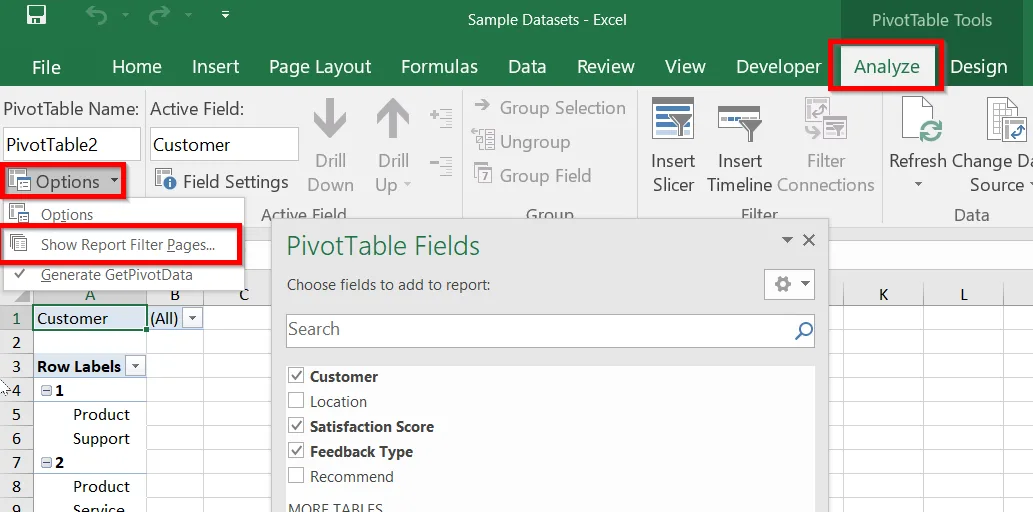Select the Support cell in row 6
Screen dimensions: 1033x512
90,438
